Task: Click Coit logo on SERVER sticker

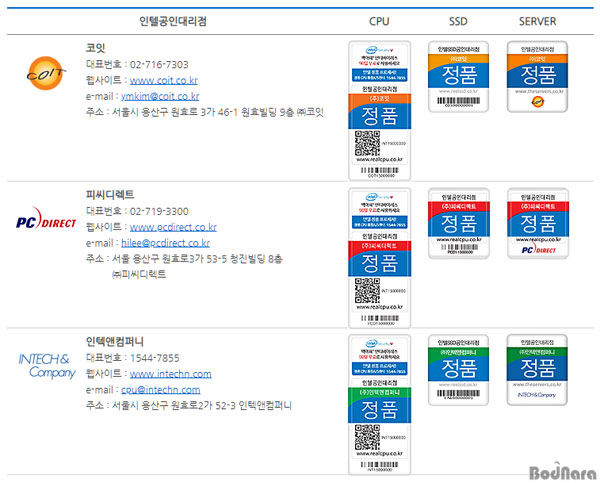Action: pos(538,102)
